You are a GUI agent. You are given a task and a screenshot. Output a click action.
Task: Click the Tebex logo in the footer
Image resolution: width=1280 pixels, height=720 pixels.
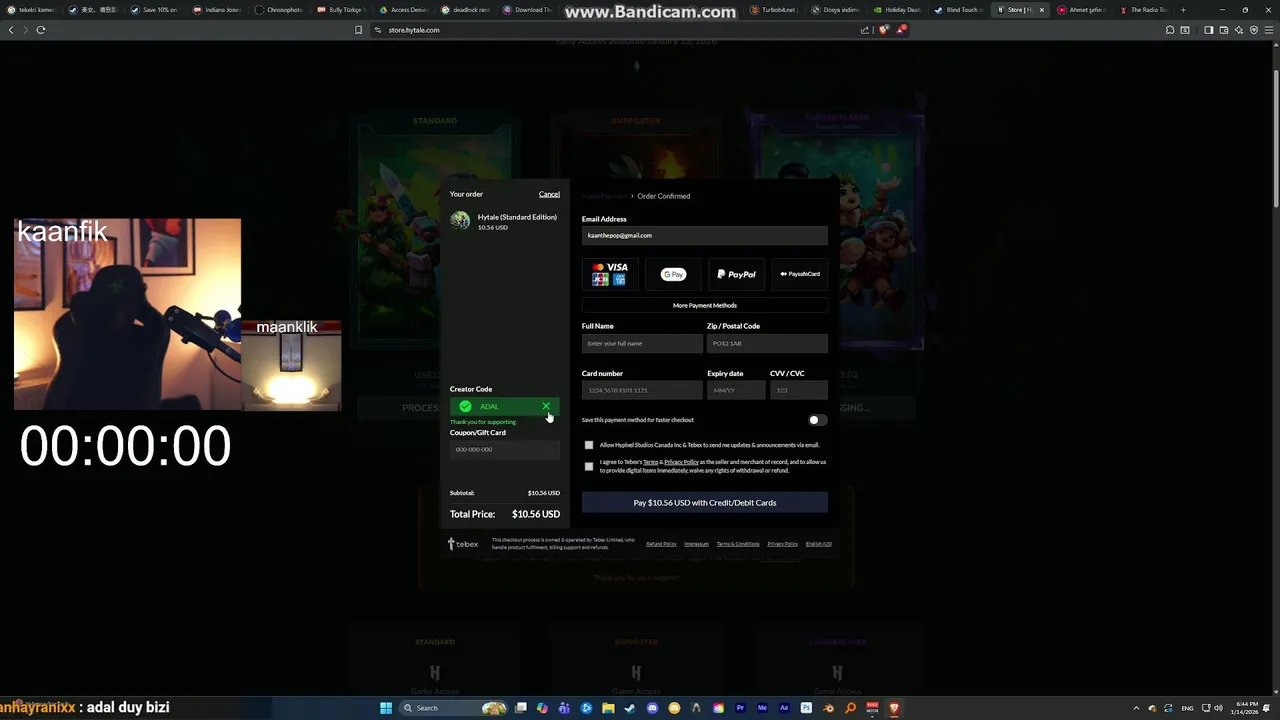click(463, 544)
